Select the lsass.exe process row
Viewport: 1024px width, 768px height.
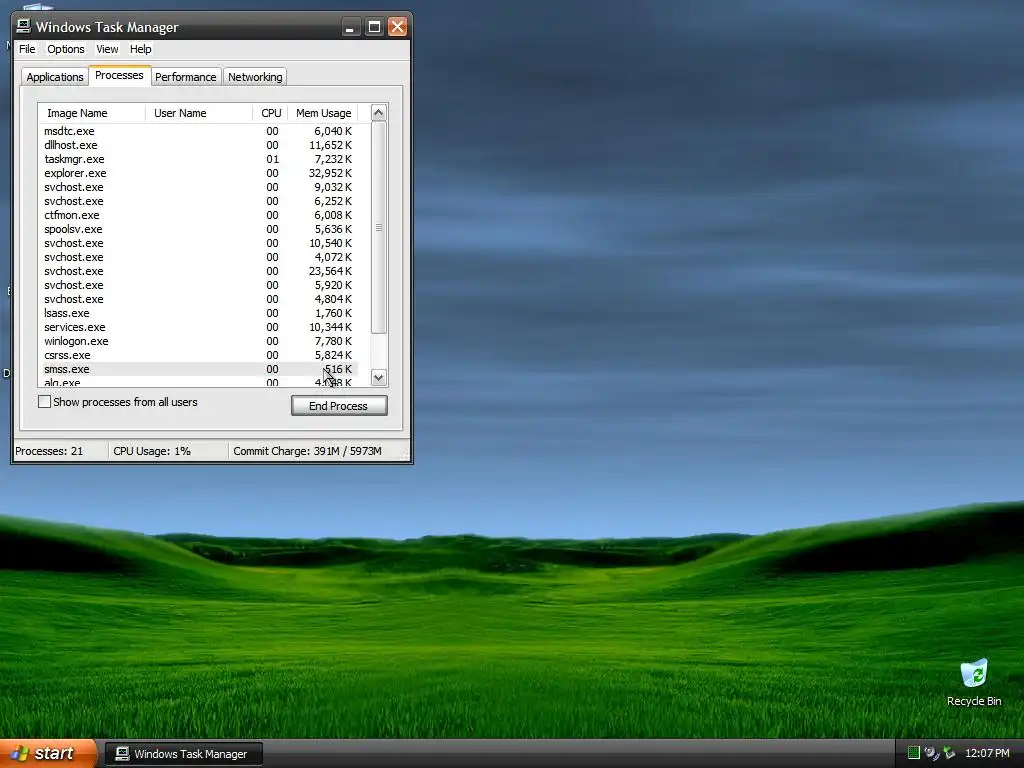coord(198,313)
